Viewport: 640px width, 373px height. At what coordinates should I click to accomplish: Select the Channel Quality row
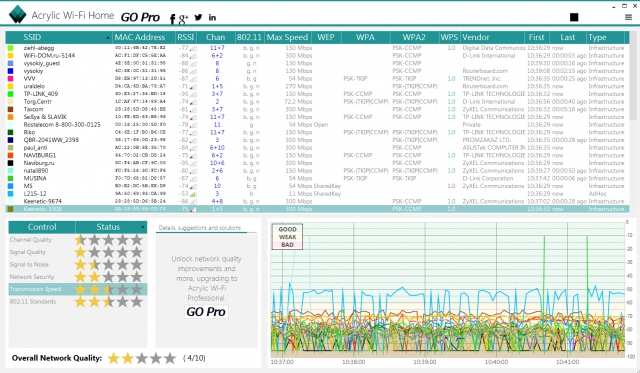coord(78,240)
